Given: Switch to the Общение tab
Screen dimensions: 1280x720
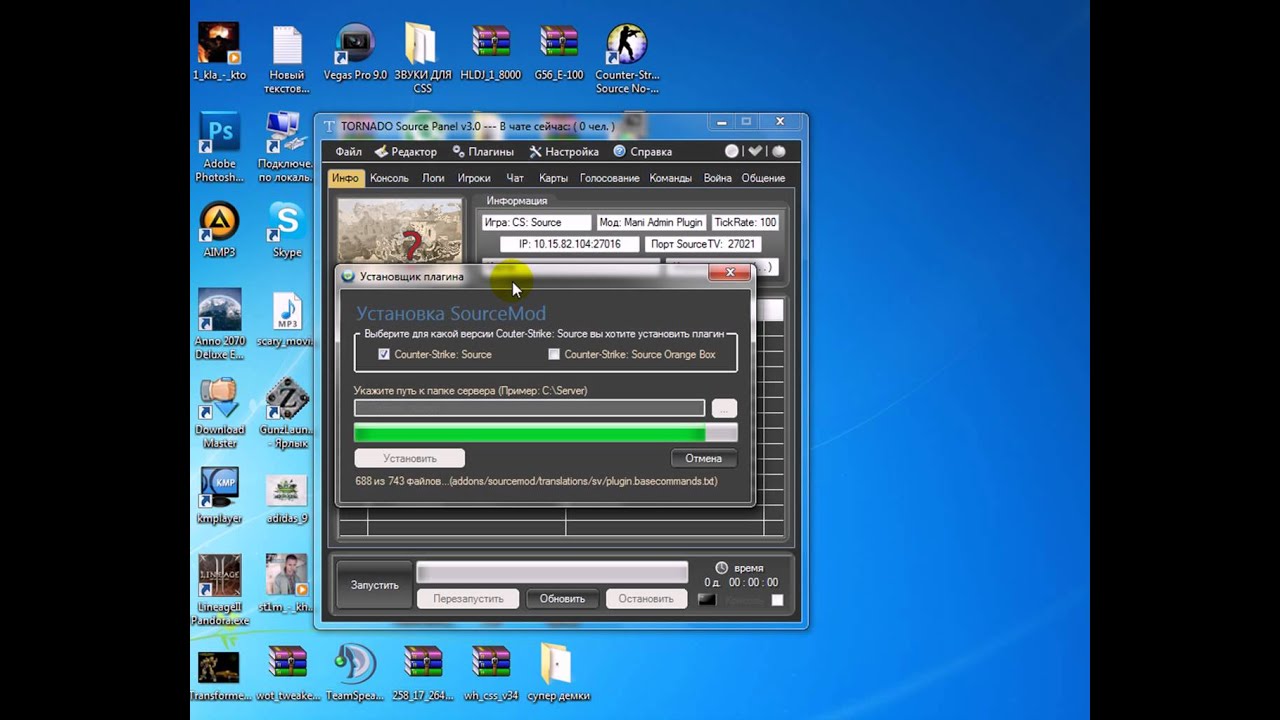Looking at the screenshot, I should click(x=763, y=178).
